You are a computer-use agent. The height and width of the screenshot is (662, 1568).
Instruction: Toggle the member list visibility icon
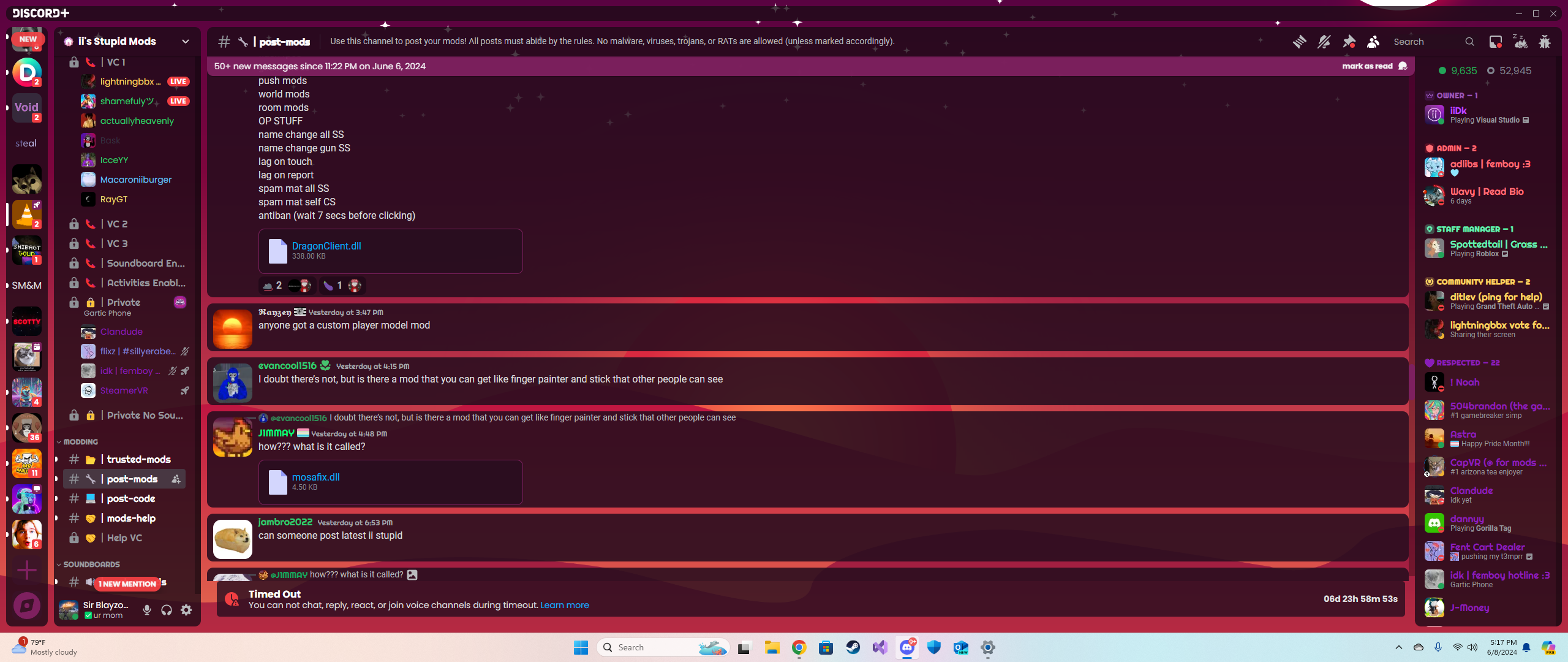coord(1373,42)
